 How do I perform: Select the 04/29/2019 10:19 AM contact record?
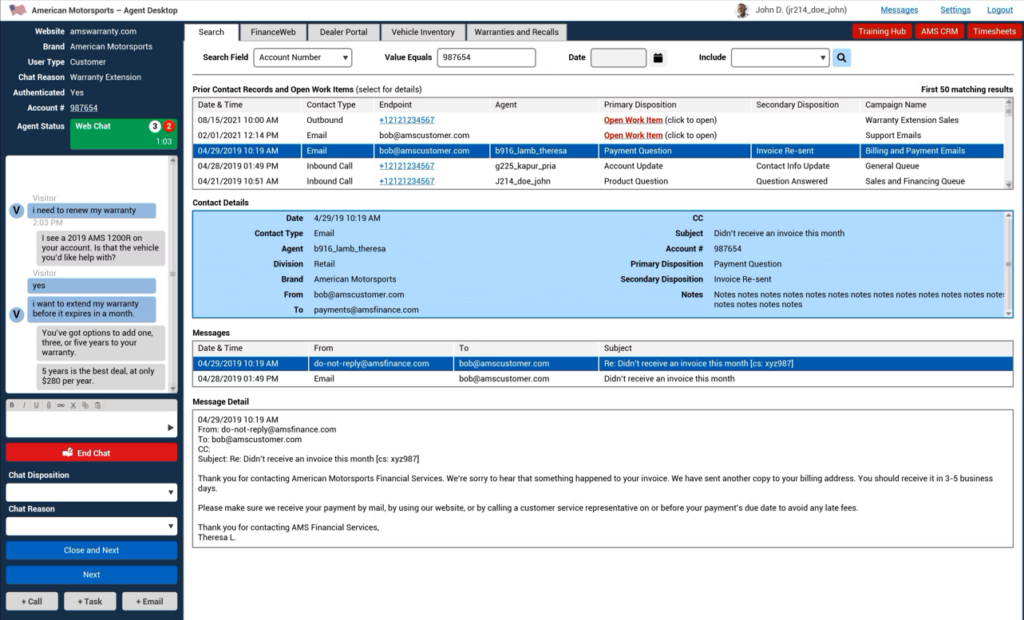(x=598, y=151)
